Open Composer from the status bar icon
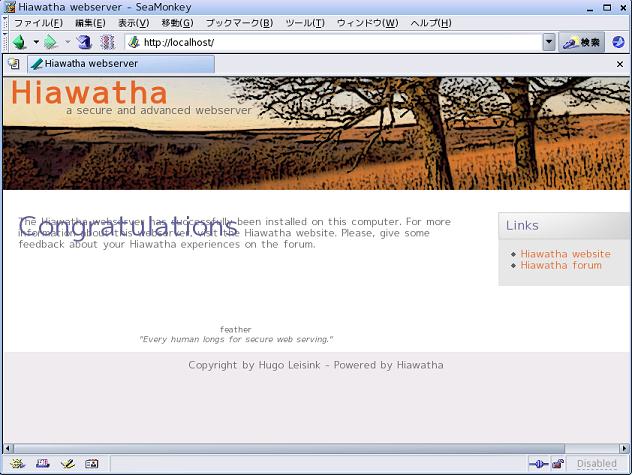 tap(67, 464)
